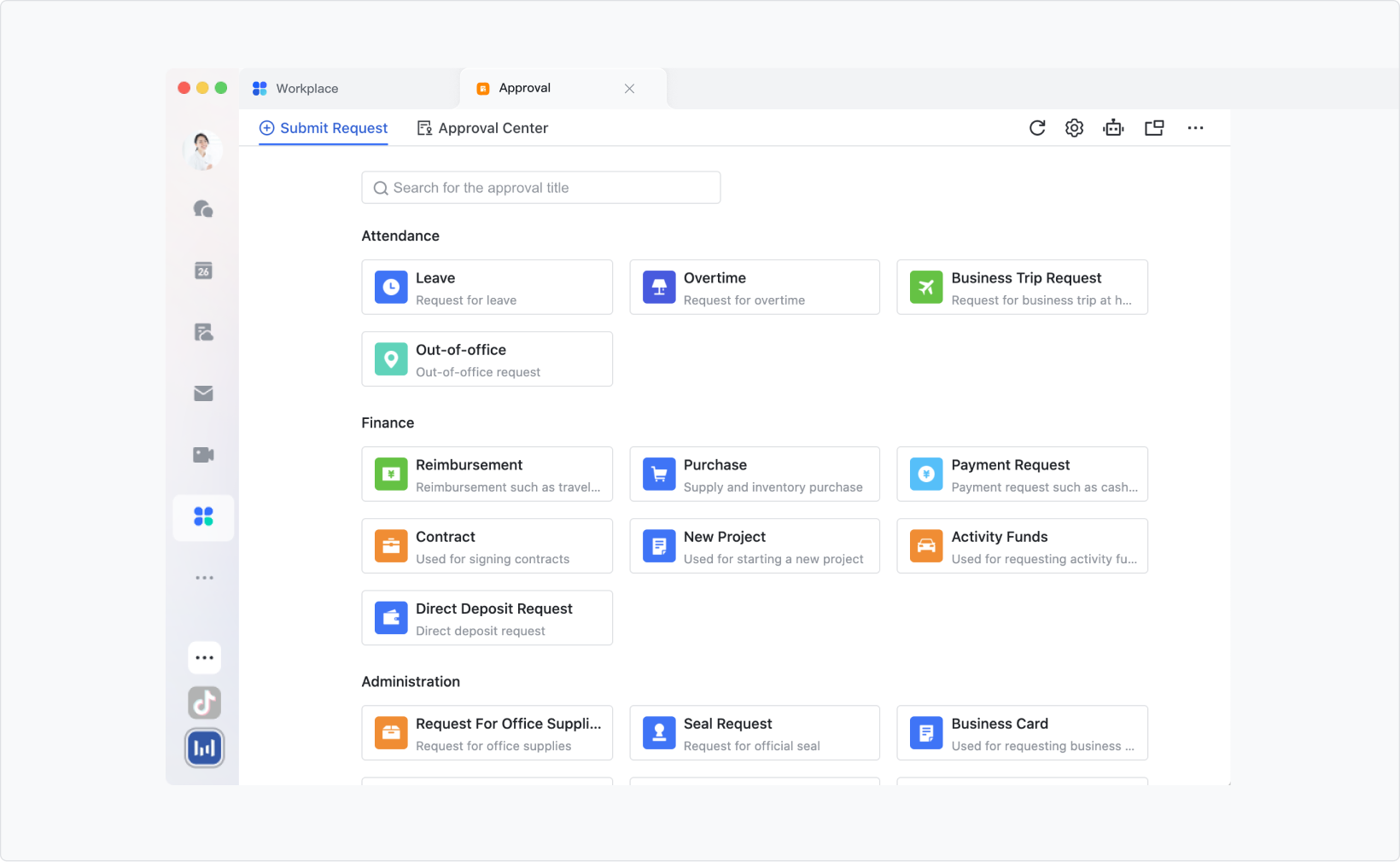This screenshot has height=862, width=1400.
Task: Open the Contacts icon in the sidebar
Action: tap(203, 332)
